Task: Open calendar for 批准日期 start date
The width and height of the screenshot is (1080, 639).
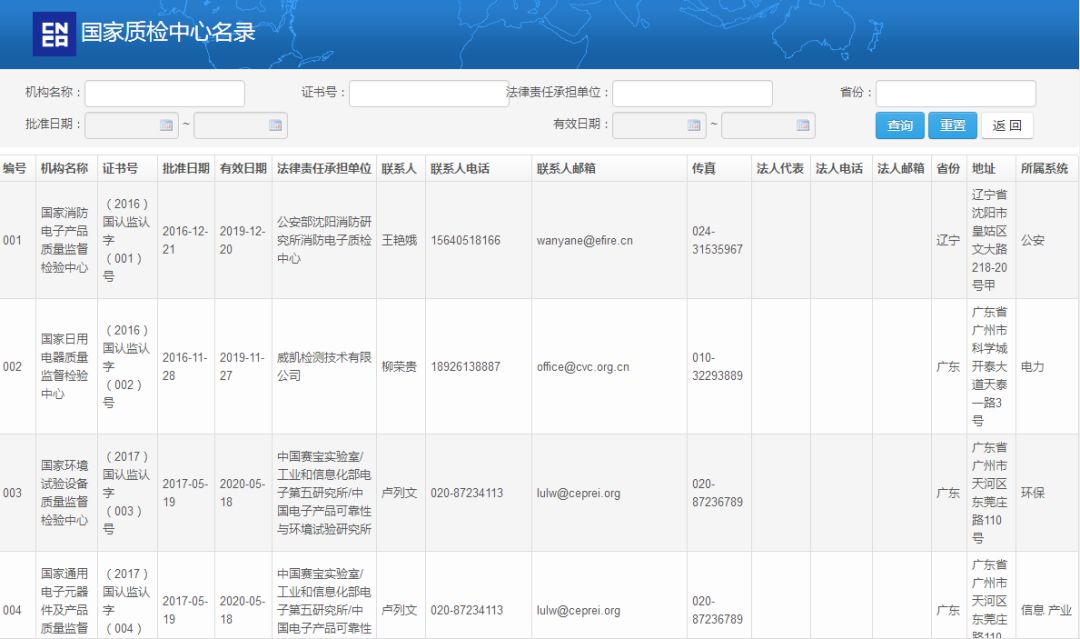Action: tap(166, 125)
